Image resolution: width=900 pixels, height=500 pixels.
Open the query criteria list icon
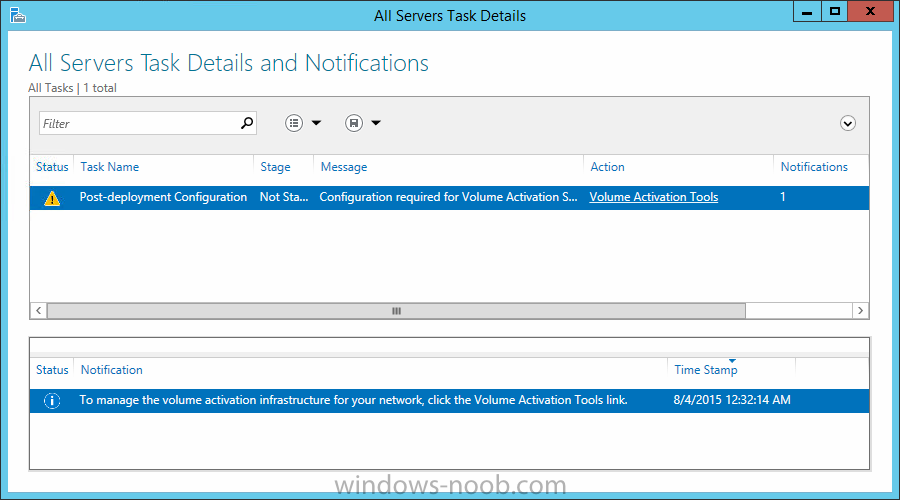point(294,123)
